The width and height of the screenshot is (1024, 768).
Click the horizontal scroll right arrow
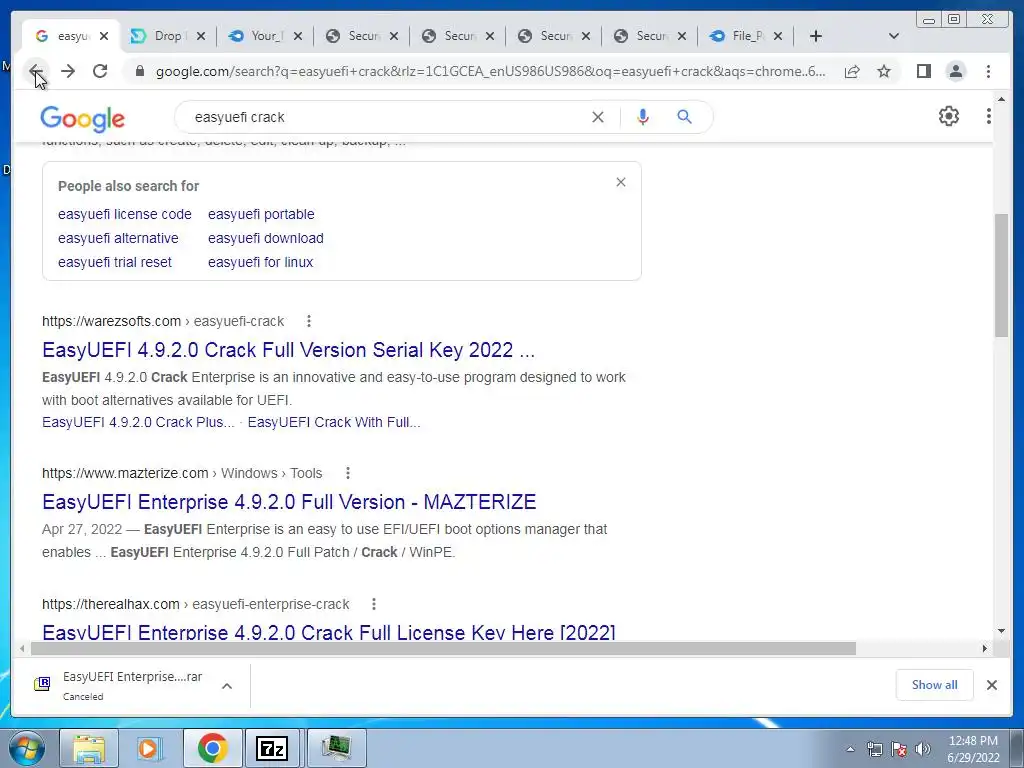pyautogui.click(x=985, y=648)
